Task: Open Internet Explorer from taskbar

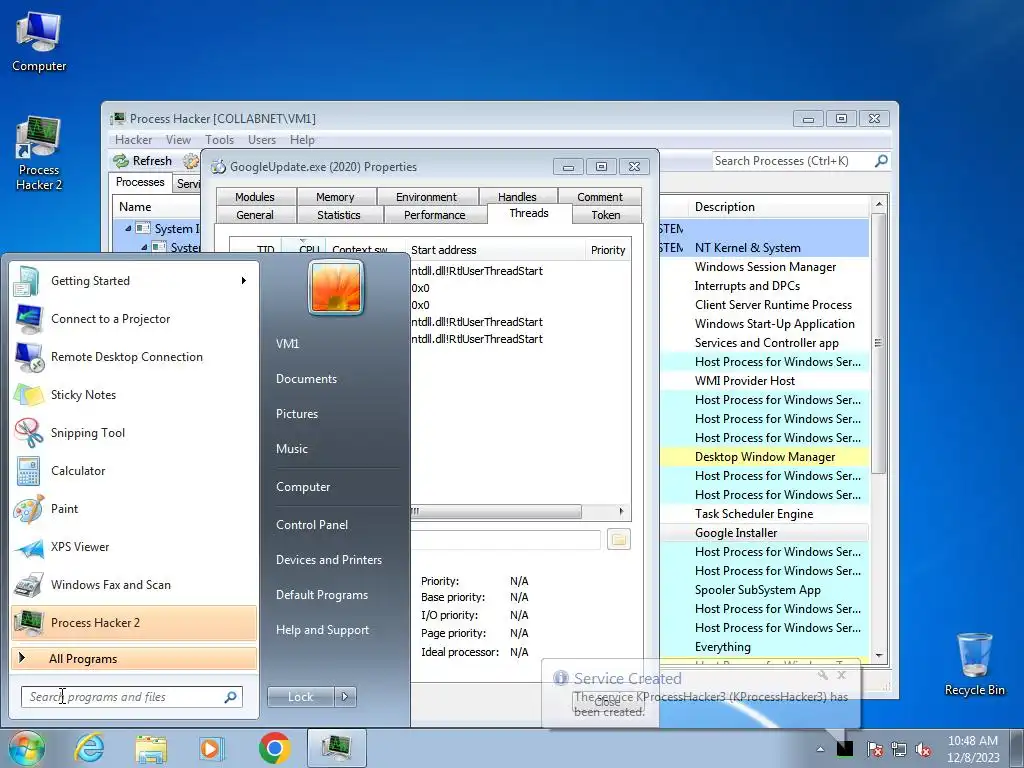Action: pyautogui.click(x=89, y=748)
